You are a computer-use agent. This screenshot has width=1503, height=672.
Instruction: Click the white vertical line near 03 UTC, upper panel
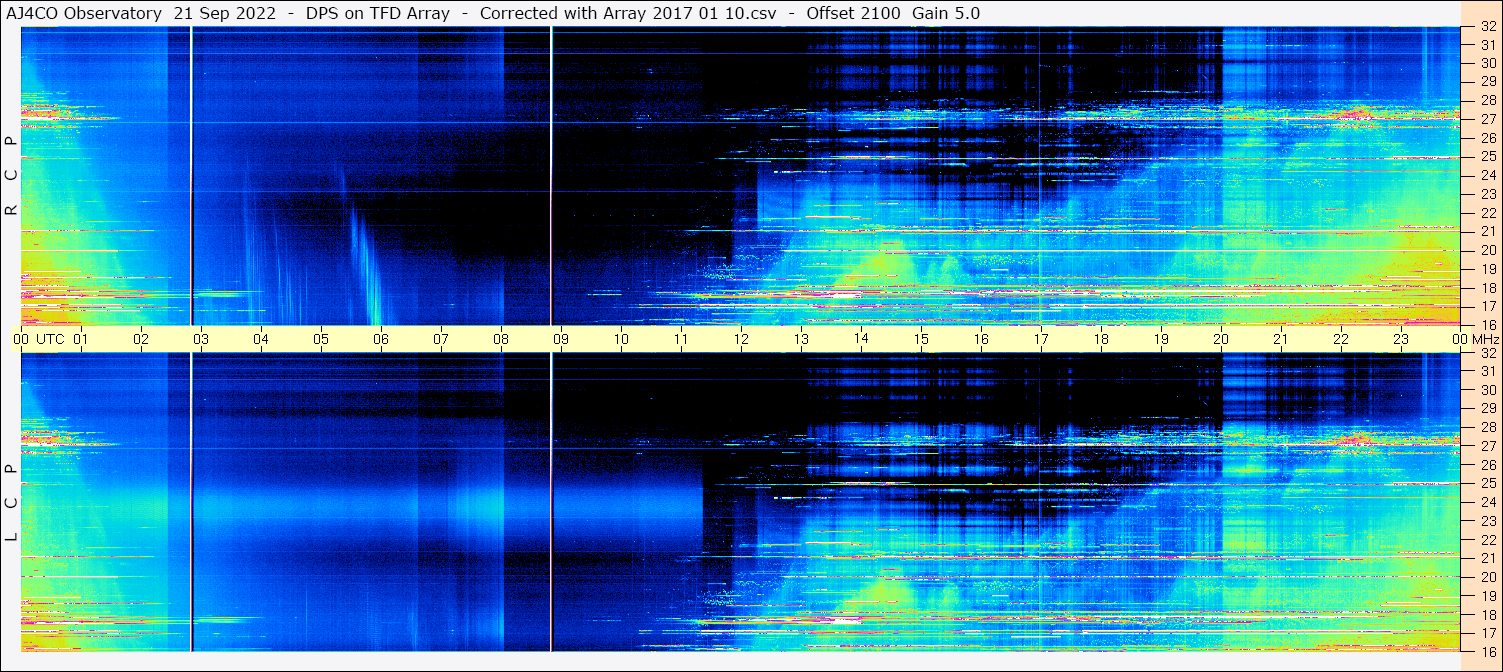191,176
